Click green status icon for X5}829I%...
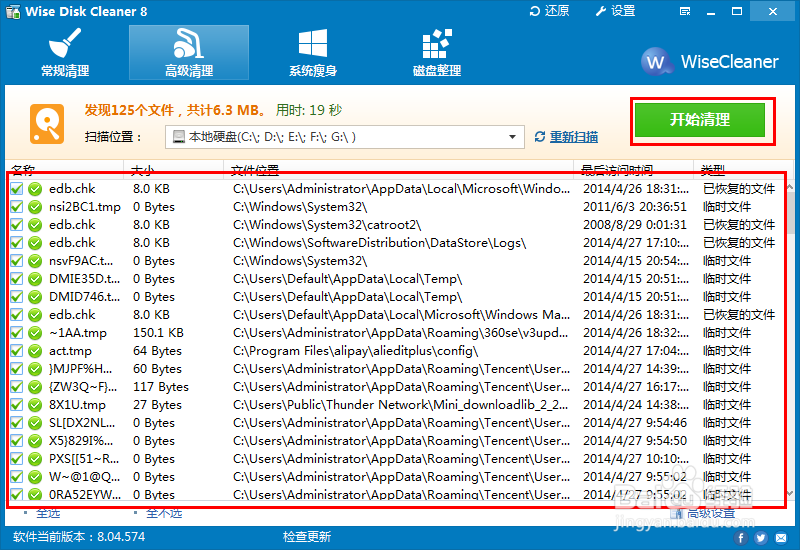 tap(35, 441)
